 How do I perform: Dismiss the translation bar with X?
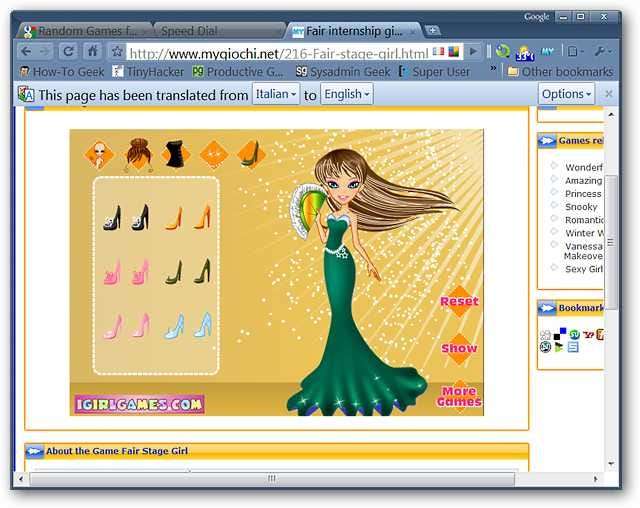click(608, 94)
